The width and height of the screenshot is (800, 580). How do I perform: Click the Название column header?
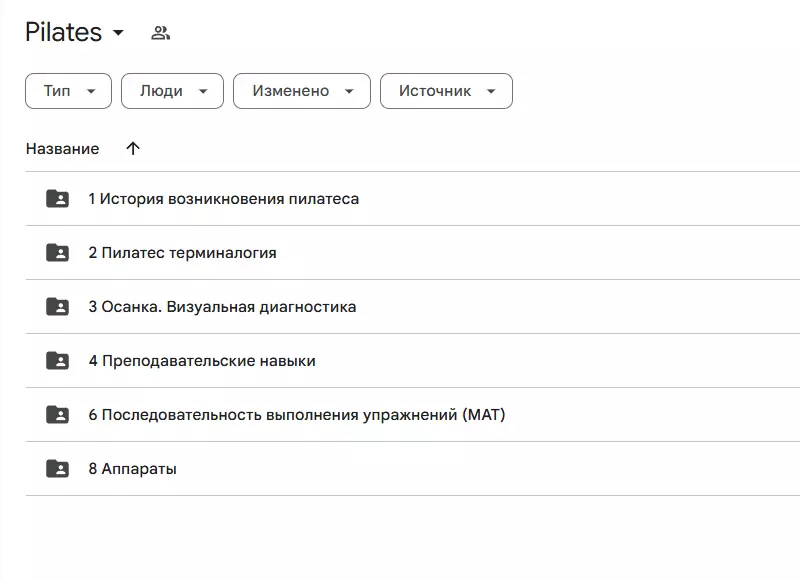(61, 148)
